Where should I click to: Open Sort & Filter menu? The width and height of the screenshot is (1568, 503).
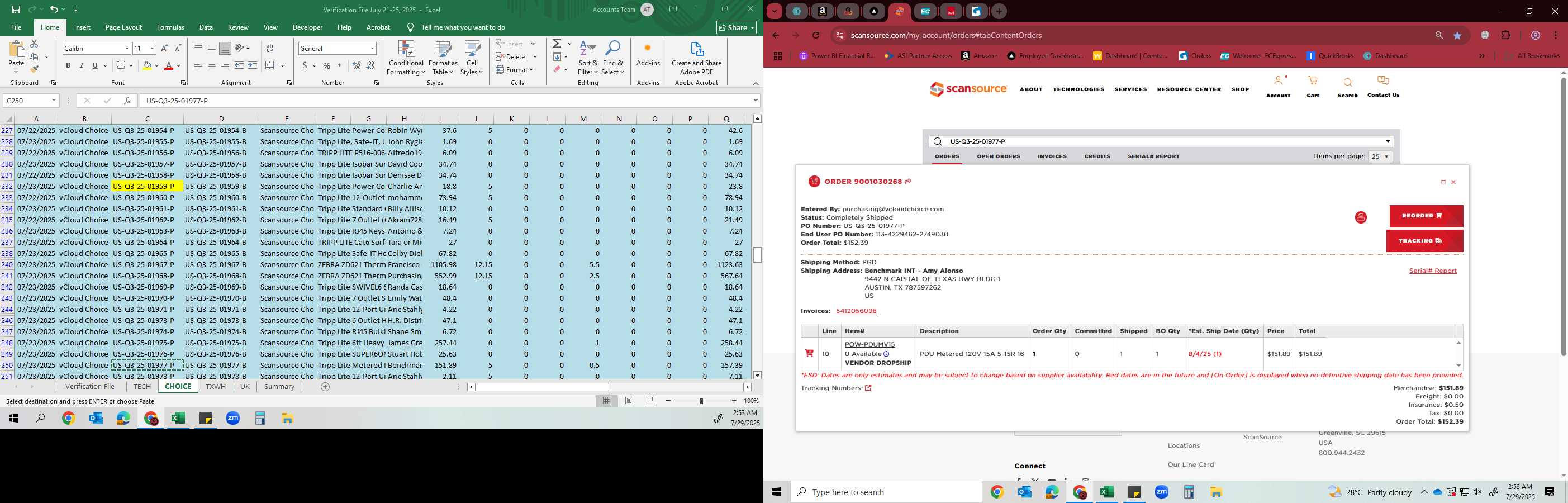pos(588,59)
